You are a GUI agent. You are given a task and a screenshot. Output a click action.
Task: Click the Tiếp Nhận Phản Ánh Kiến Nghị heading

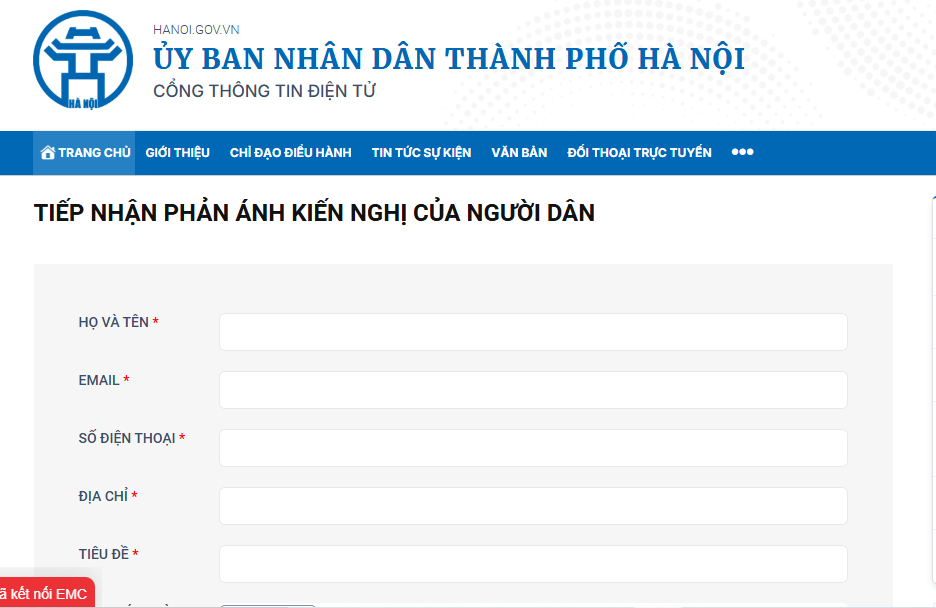[x=314, y=213]
